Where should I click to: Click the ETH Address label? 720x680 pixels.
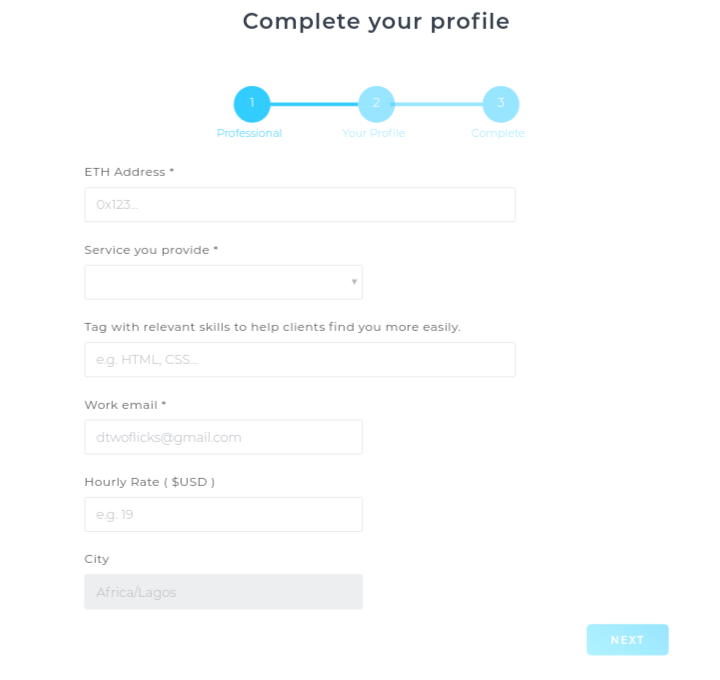click(x=129, y=172)
